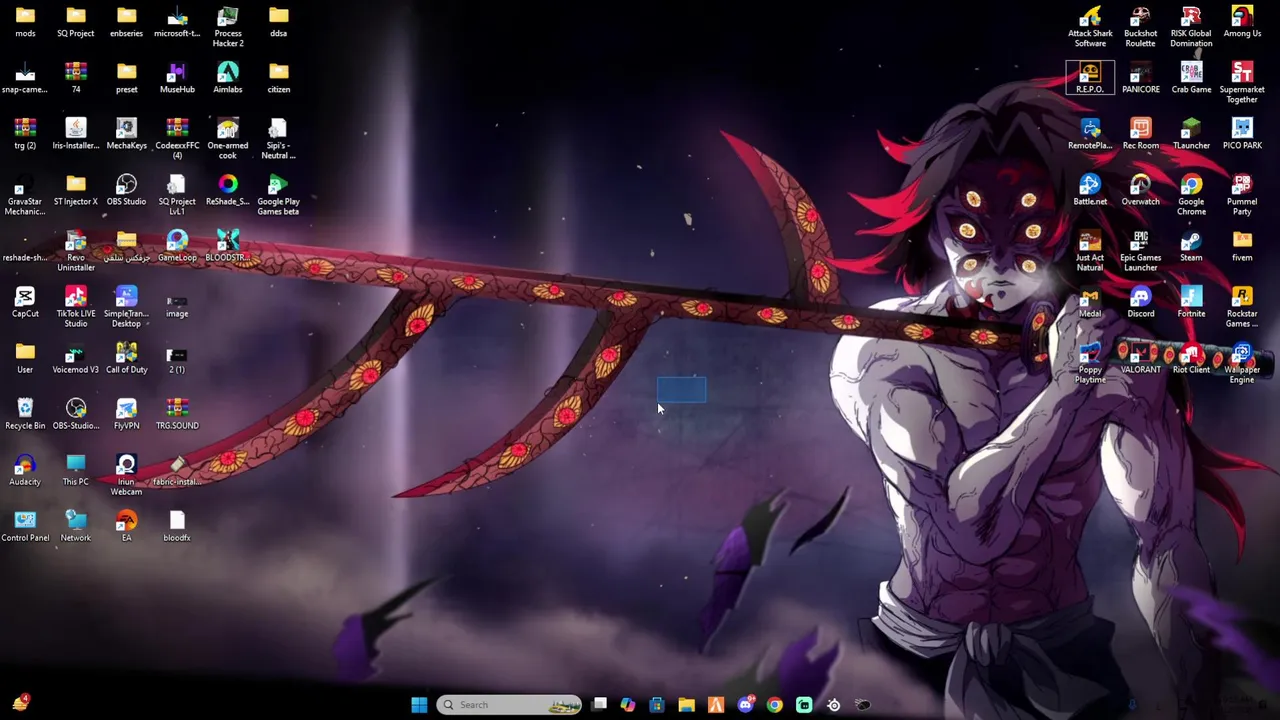Select the Medal desktop shortcut
This screenshot has width=1280, height=720.
[x=1090, y=301]
